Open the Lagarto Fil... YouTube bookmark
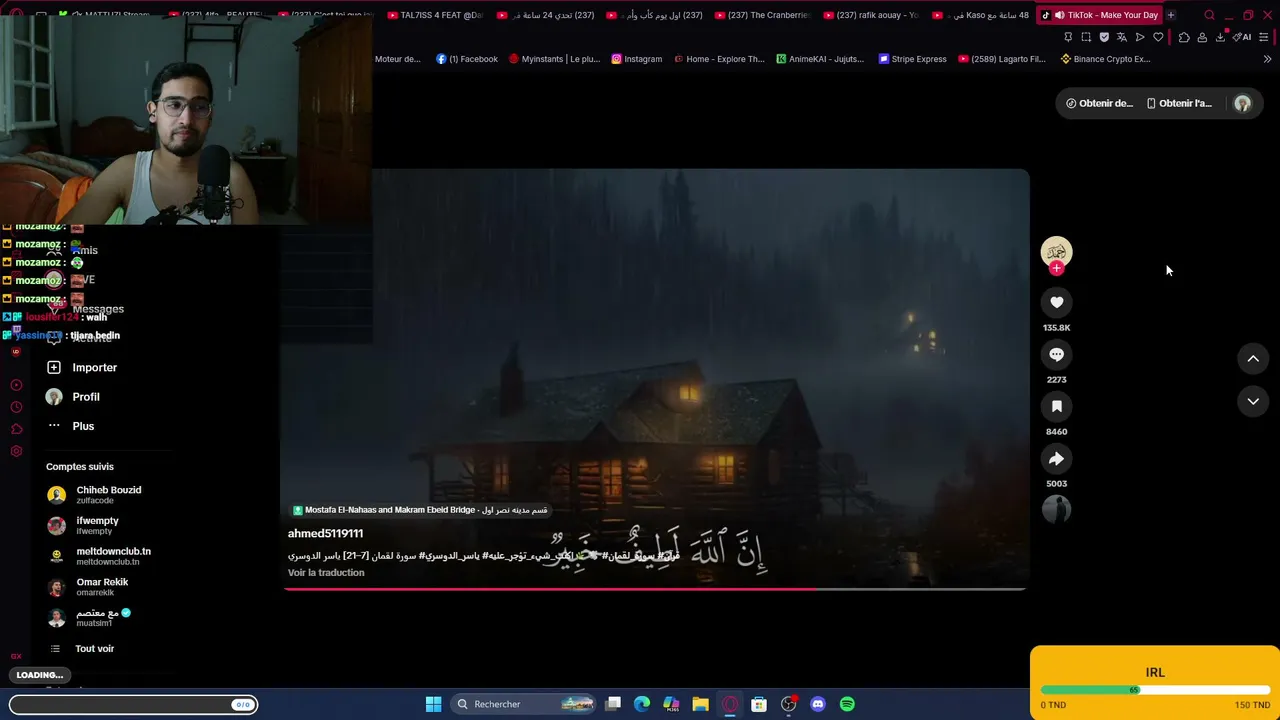 (x=1002, y=59)
